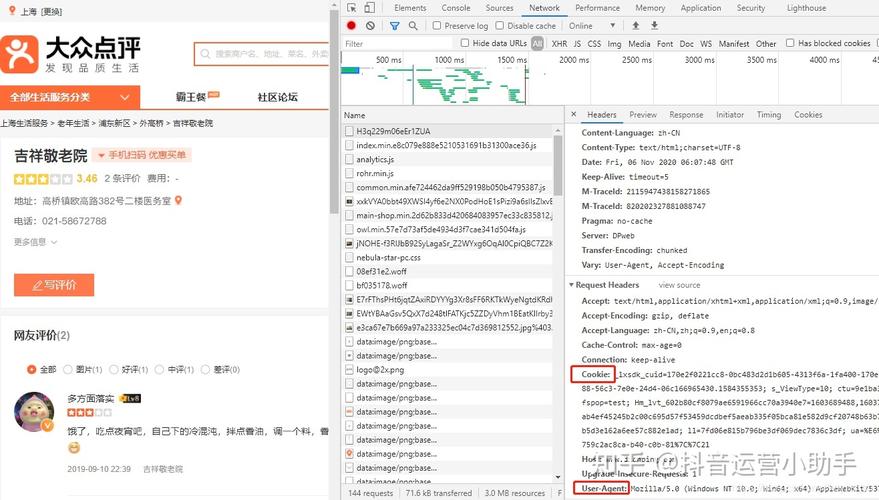Open the 社区论坛 link
The image size is (879, 500).
[x=277, y=97]
